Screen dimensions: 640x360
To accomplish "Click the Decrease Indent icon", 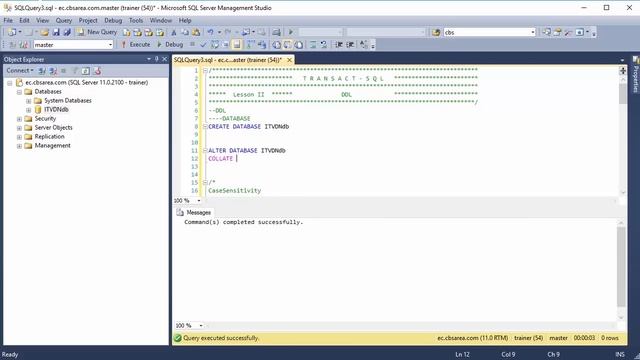I will click(x=339, y=44).
